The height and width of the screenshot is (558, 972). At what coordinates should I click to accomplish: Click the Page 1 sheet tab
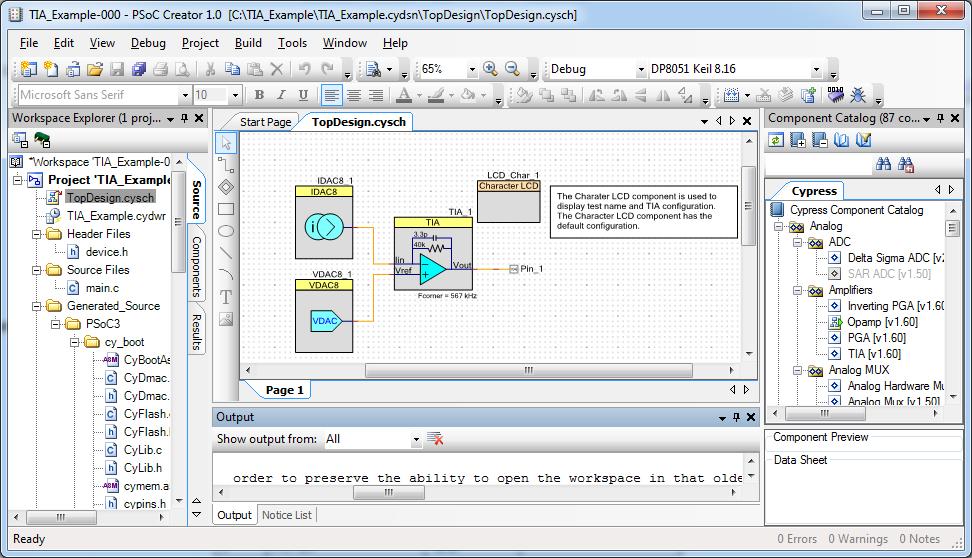[x=285, y=390]
